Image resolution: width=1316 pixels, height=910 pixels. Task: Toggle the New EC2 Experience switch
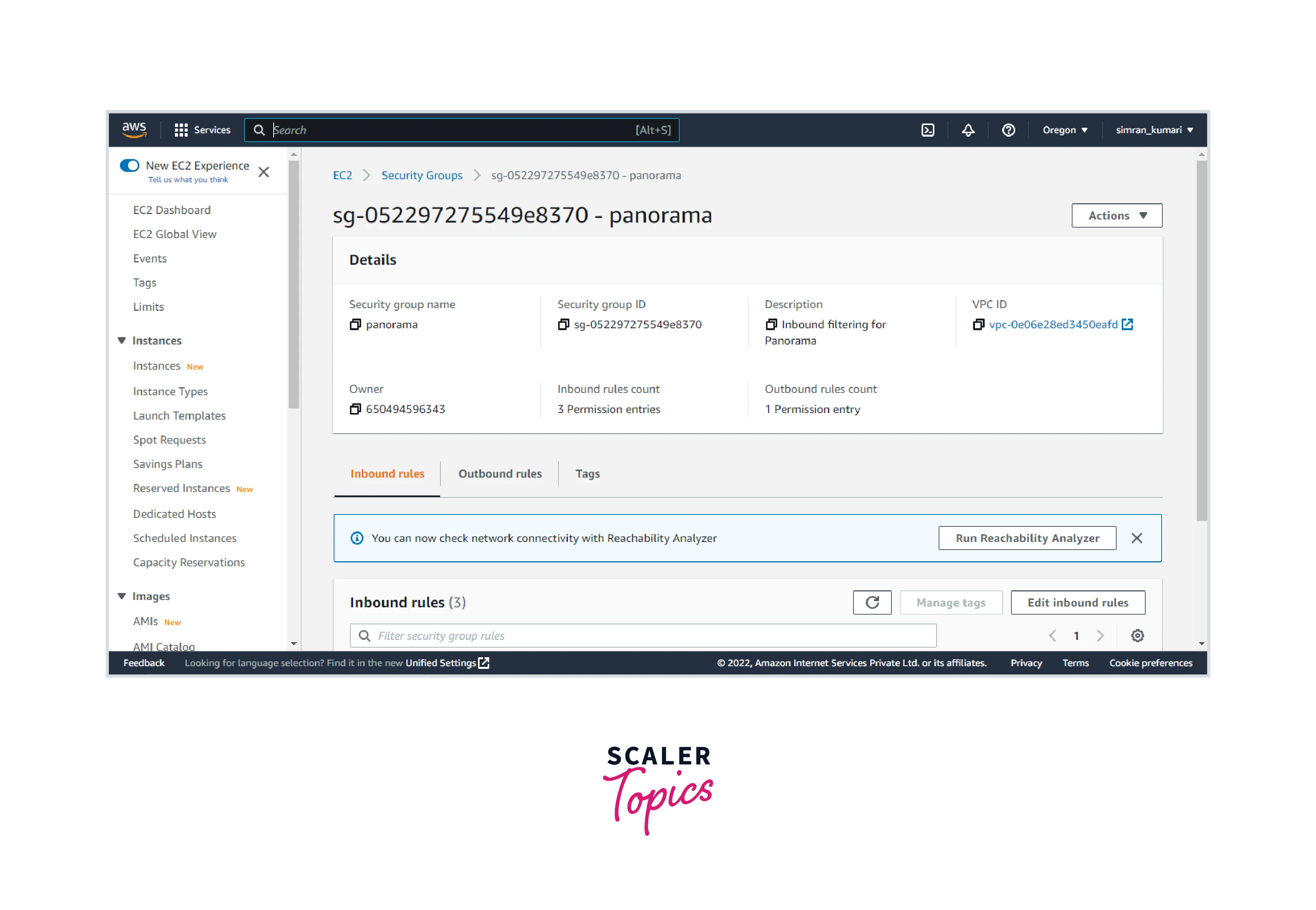tap(129, 165)
